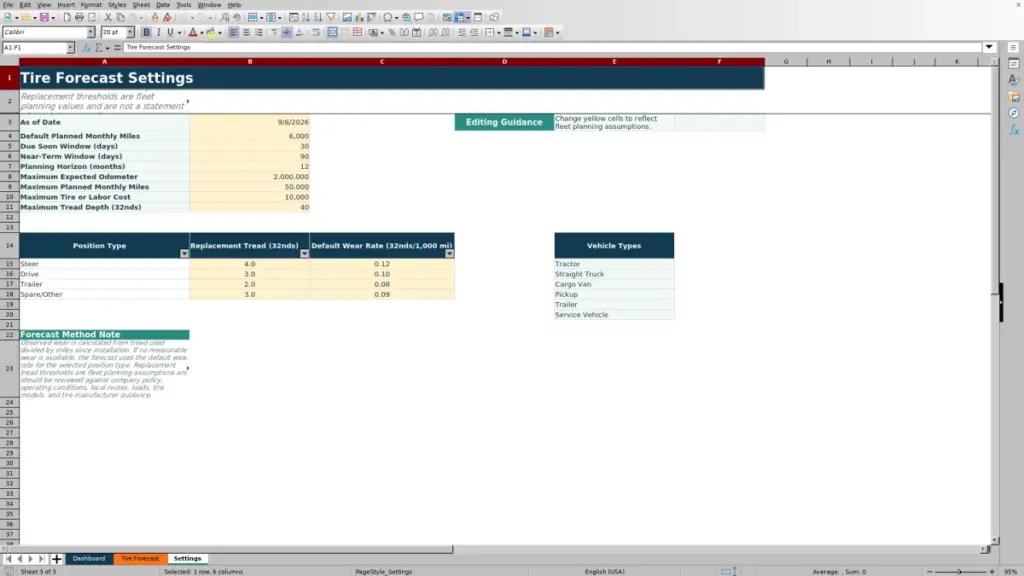Click Merge and Center Cells icon
The width and height of the screenshot is (1024, 576).
point(332,32)
